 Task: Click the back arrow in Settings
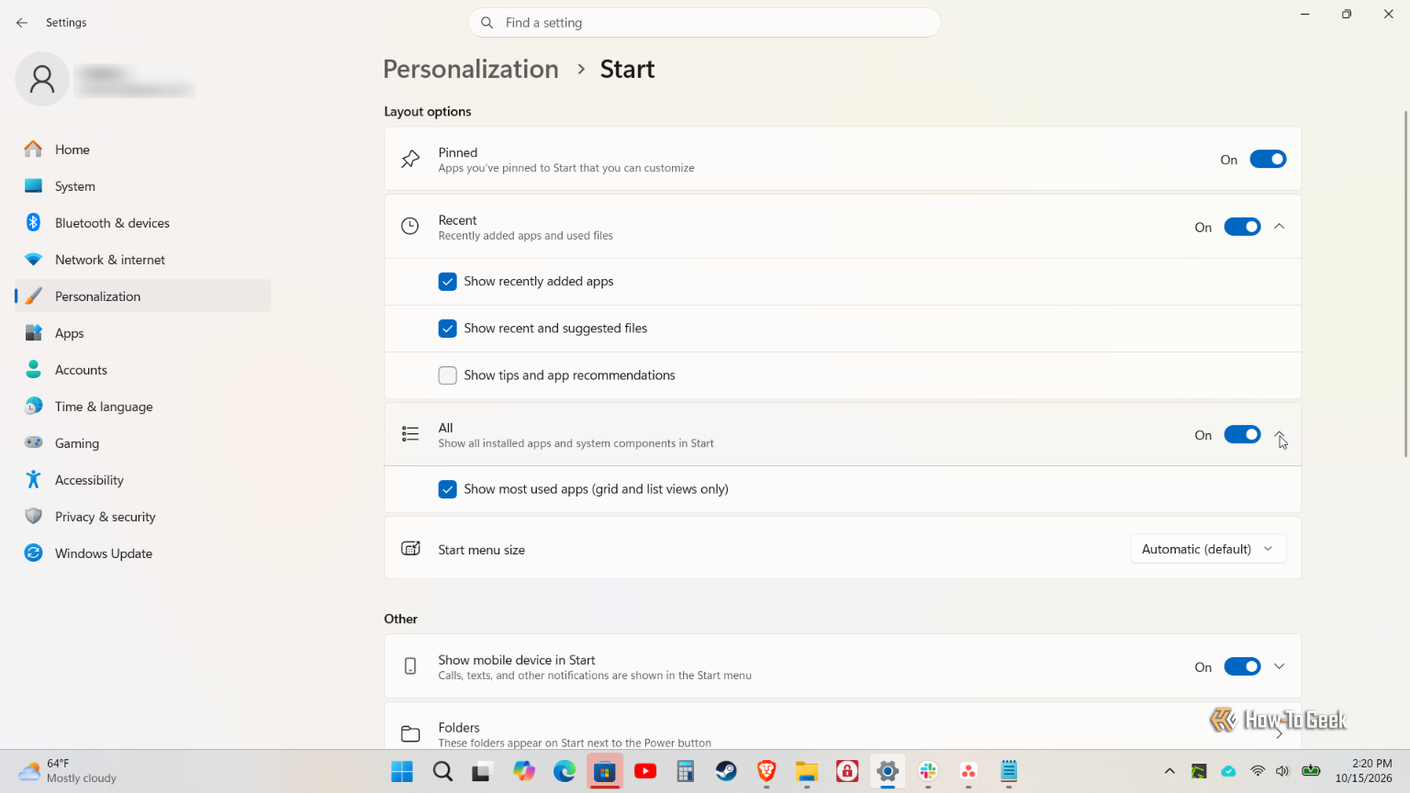click(x=22, y=22)
